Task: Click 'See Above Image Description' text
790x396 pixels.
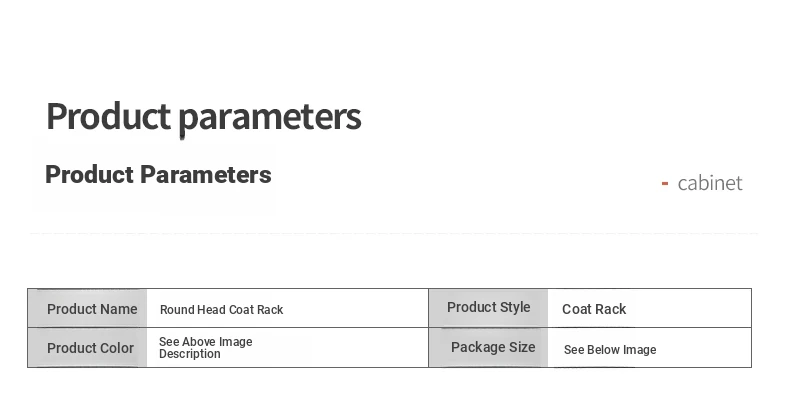Action: tap(206, 348)
